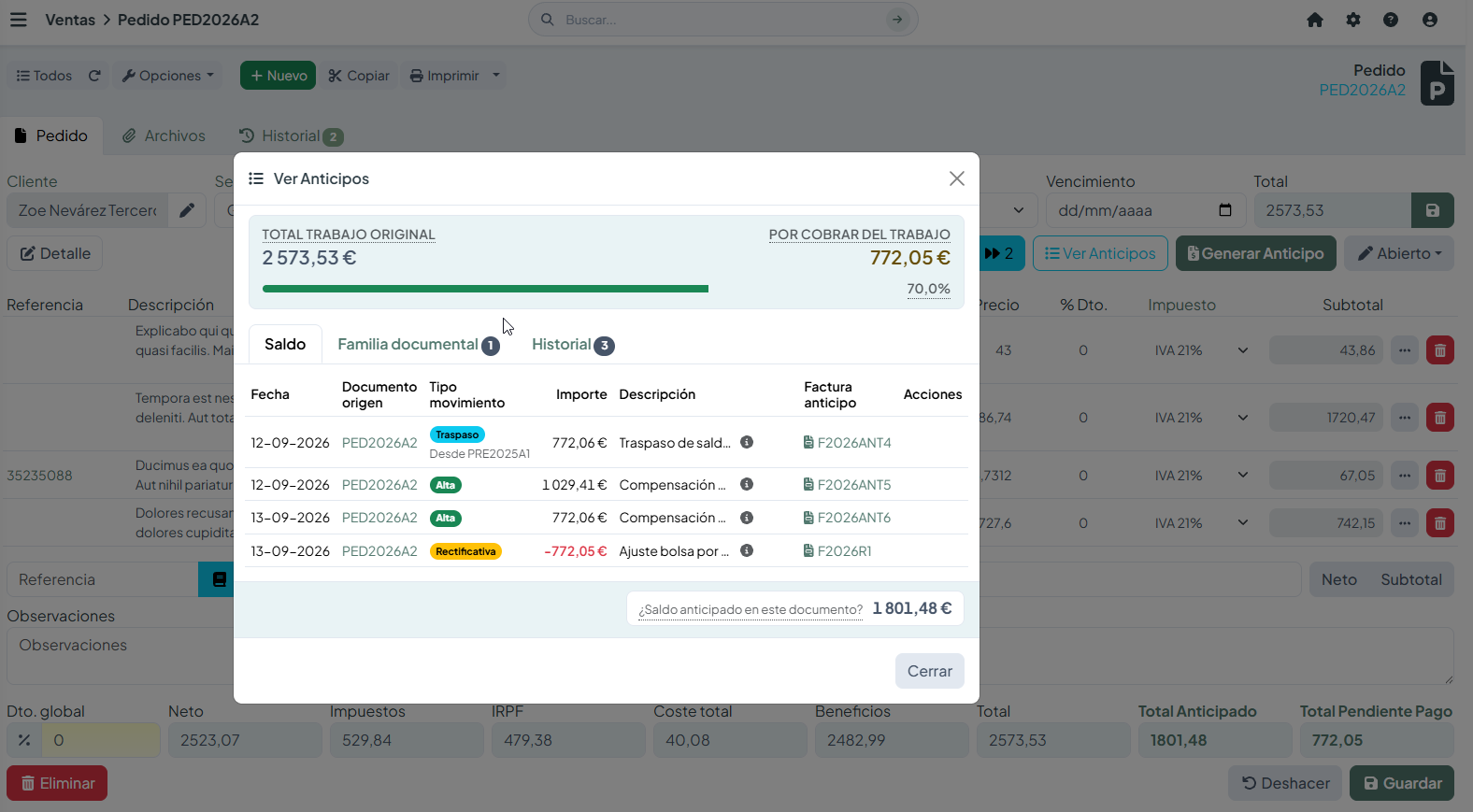Expand the Opciones dropdown
The height and width of the screenshot is (812, 1473).
168,76
